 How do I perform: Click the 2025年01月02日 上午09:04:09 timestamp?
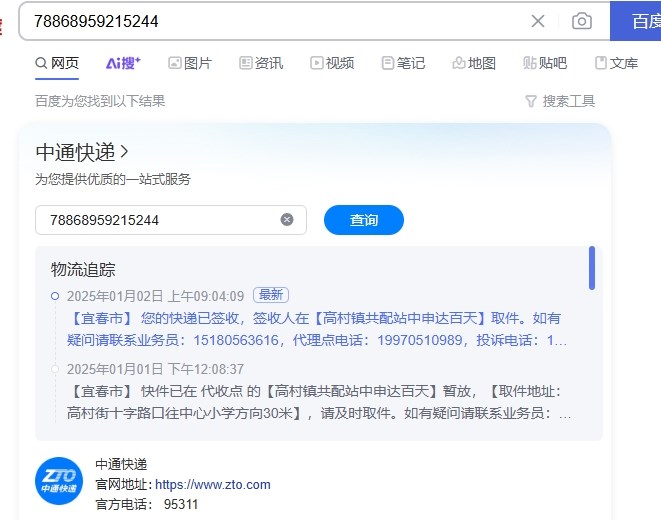tap(156, 296)
